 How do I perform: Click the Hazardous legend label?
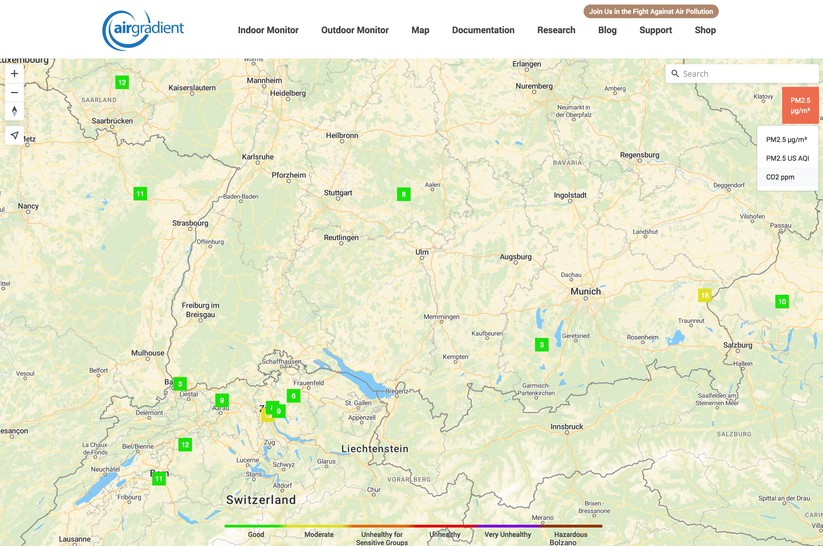pyautogui.click(x=571, y=534)
